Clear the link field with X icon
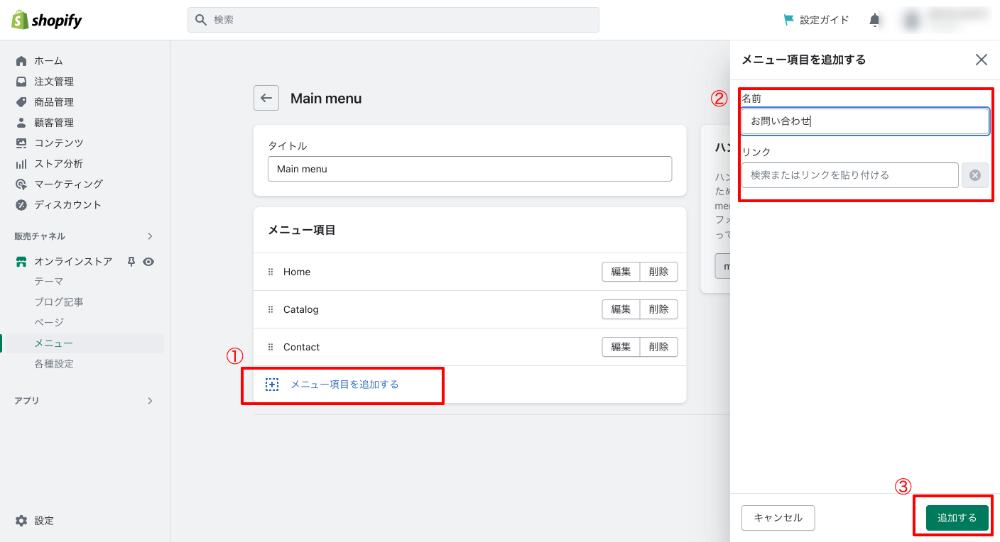This screenshot has height=542, width=1000. [x=975, y=175]
